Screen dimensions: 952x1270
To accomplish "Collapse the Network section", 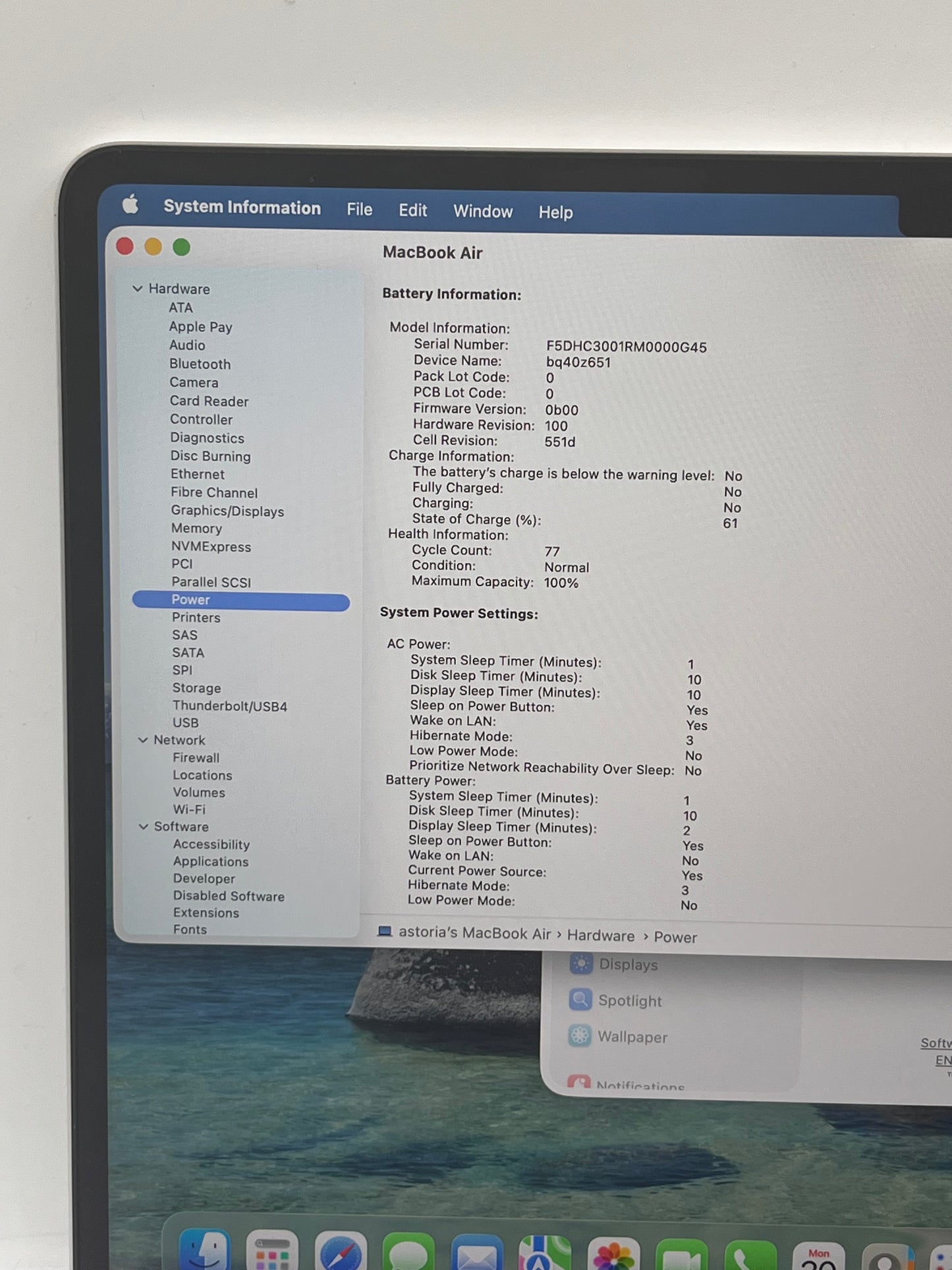I will pos(142,740).
